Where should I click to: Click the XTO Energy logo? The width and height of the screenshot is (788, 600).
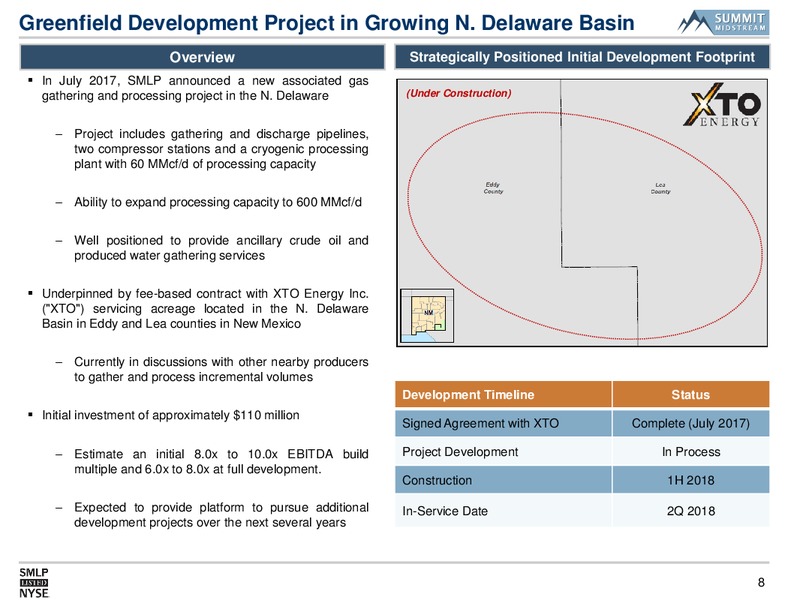722,106
